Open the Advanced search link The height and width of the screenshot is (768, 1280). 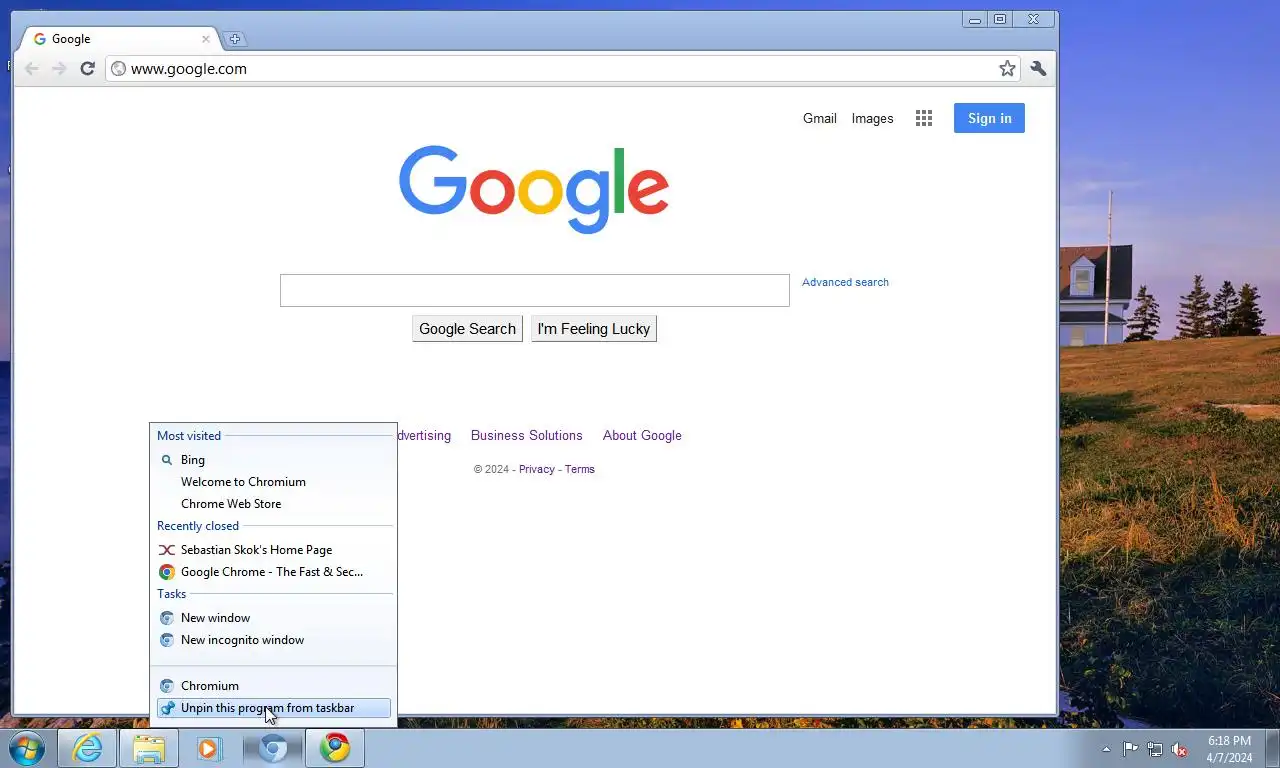click(845, 282)
